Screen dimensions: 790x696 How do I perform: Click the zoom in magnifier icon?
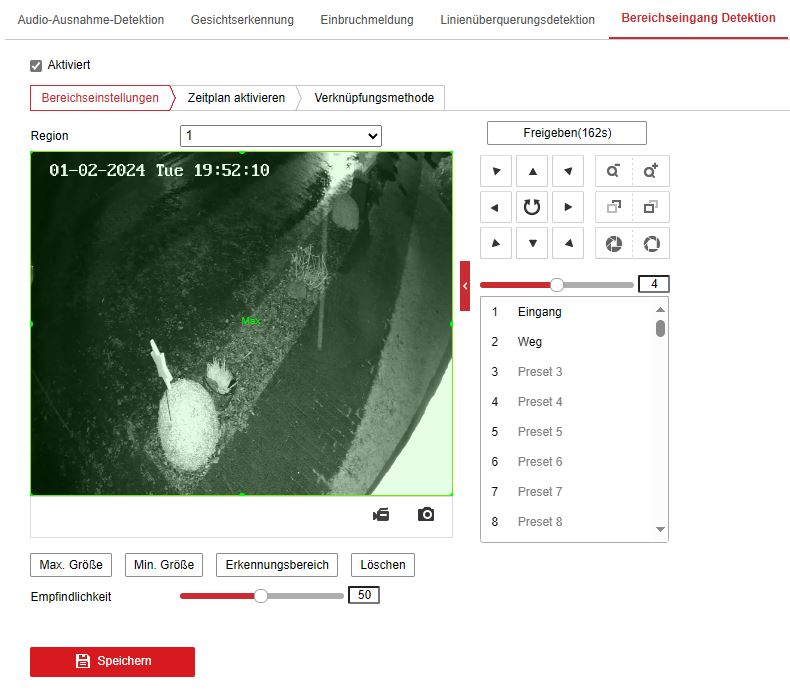(x=651, y=171)
